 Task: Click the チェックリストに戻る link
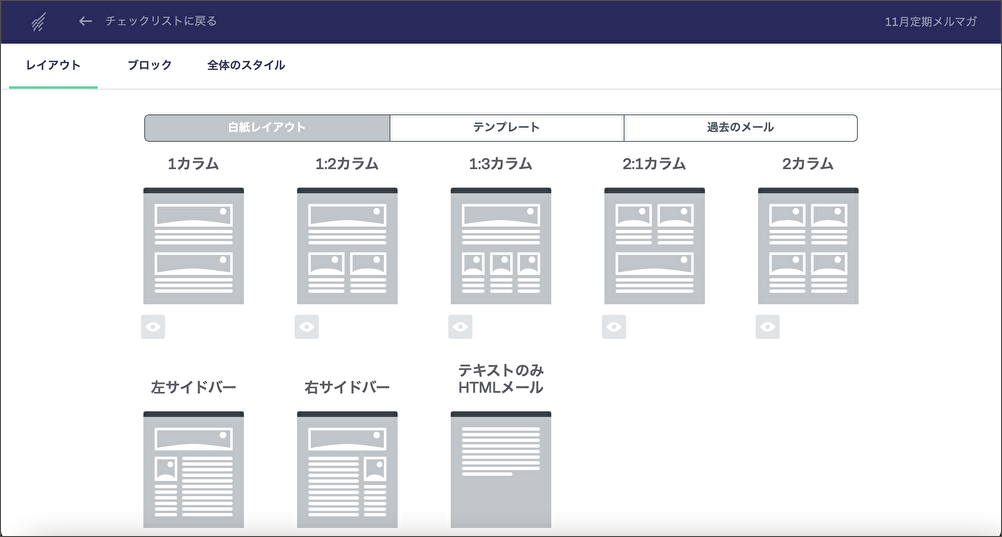coord(160,21)
